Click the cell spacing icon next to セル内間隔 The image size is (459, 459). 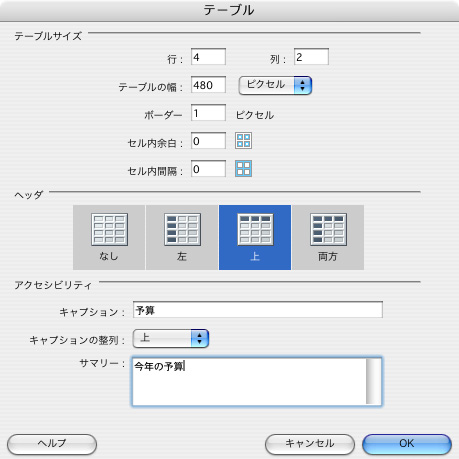(x=243, y=168)
